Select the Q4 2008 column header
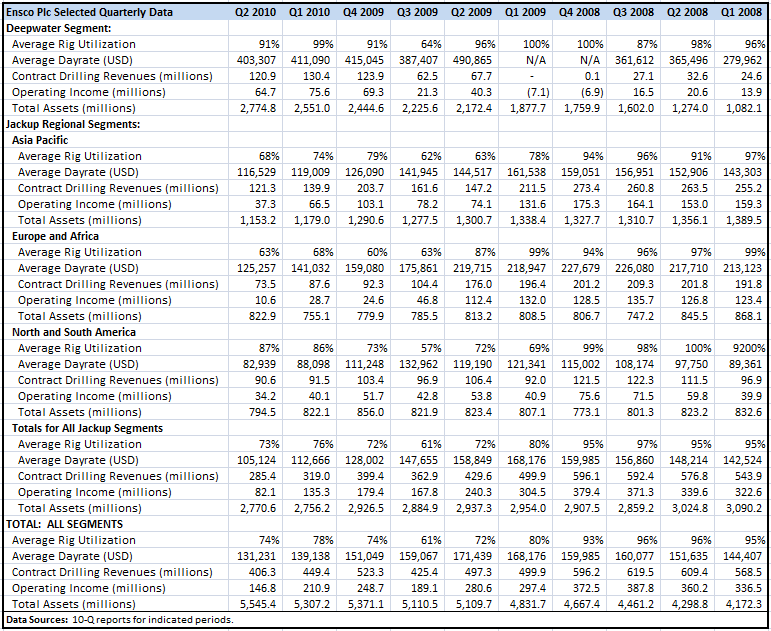771x631 pixels. [x=580, y=12]
